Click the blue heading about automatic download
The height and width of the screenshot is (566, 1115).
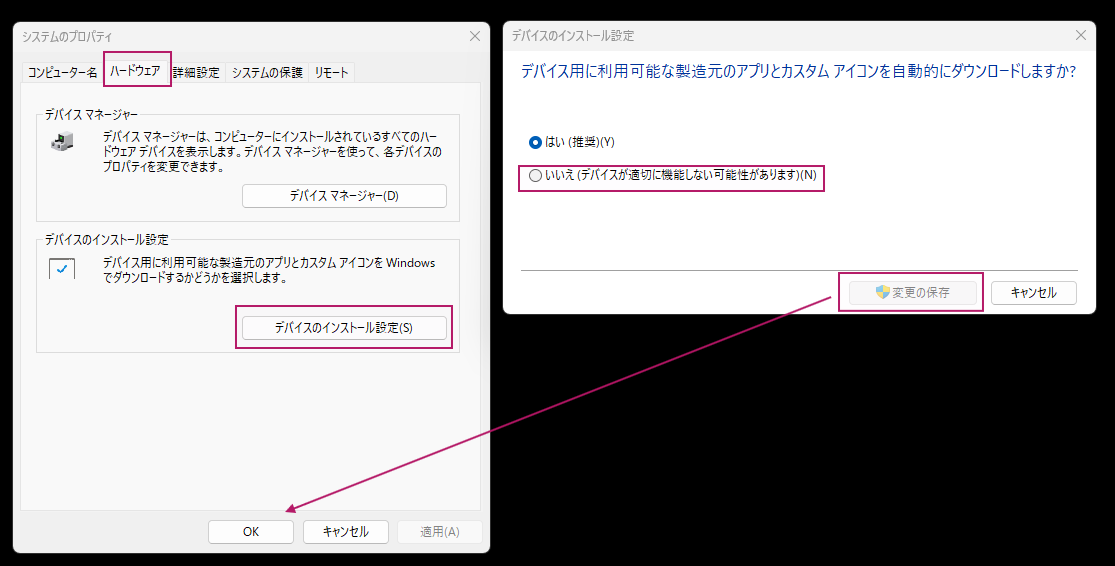click(x=798, y=72)
